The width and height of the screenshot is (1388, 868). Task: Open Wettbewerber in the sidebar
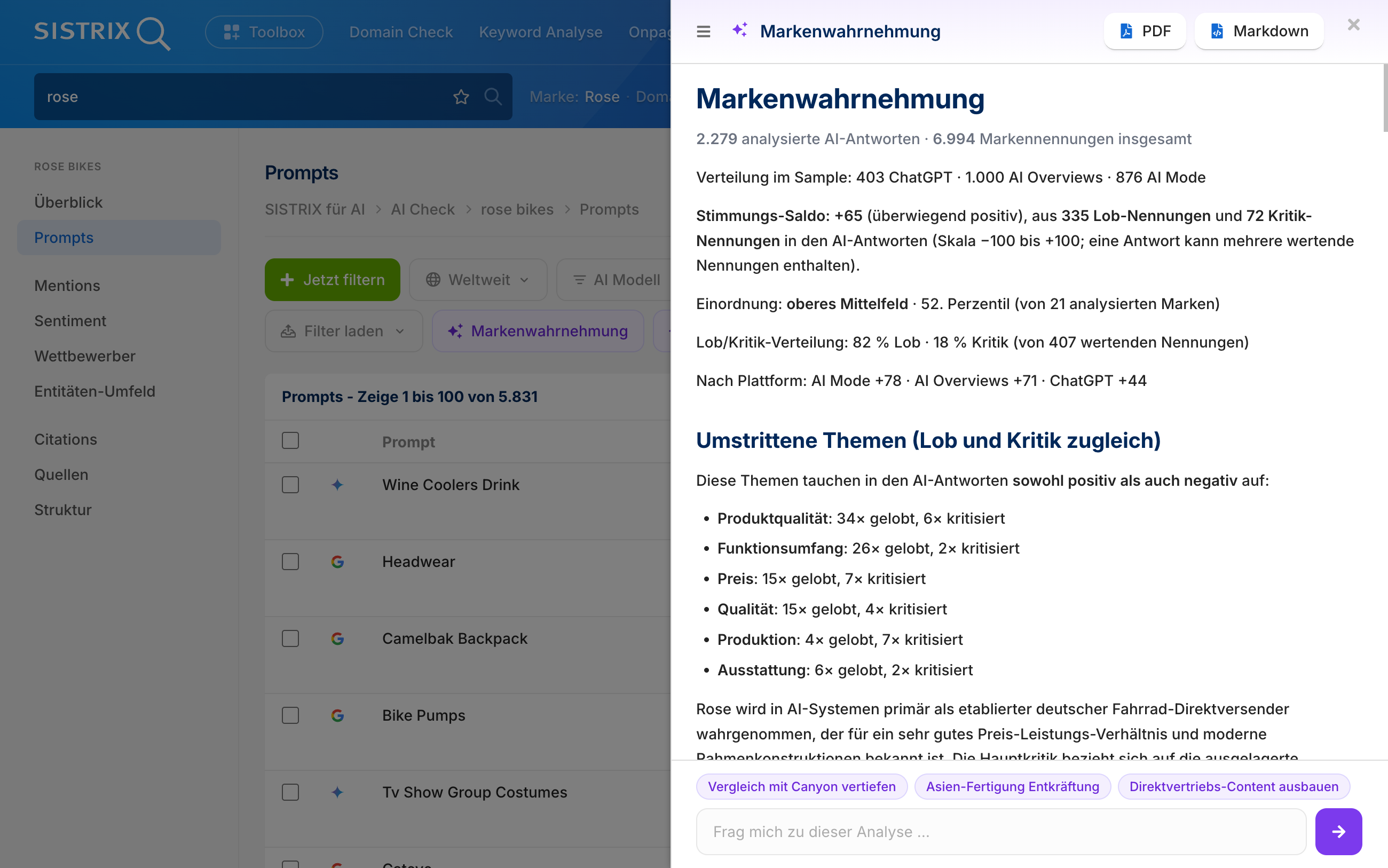pos(119,357)
